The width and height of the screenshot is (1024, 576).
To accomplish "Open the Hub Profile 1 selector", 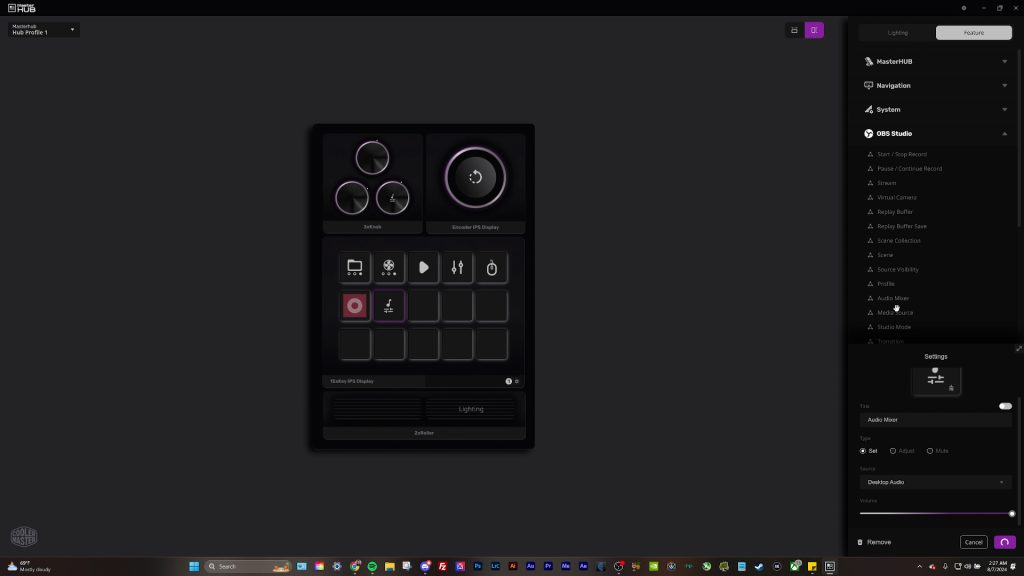I will pyautogui.click(x=42, y=30).
